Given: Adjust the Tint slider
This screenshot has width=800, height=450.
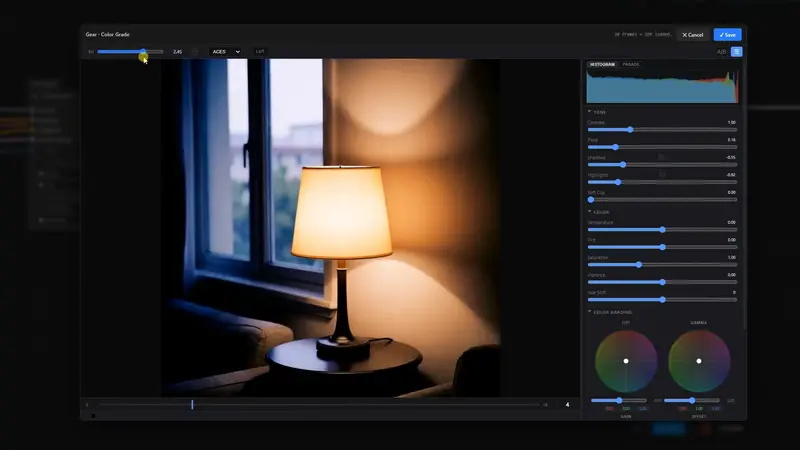Looking at the screenshot, I should [x=662, y=247].
